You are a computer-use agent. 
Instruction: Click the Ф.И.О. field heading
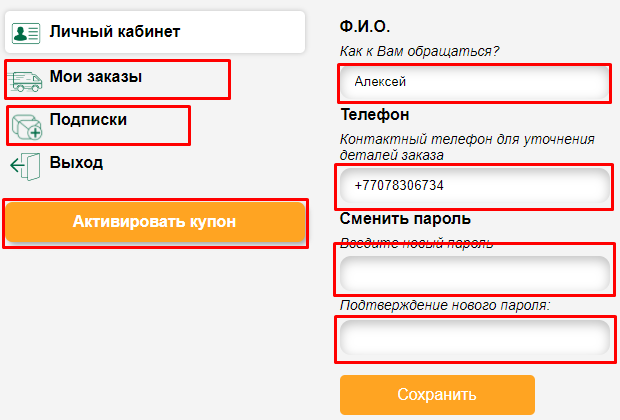coord(365,26)
